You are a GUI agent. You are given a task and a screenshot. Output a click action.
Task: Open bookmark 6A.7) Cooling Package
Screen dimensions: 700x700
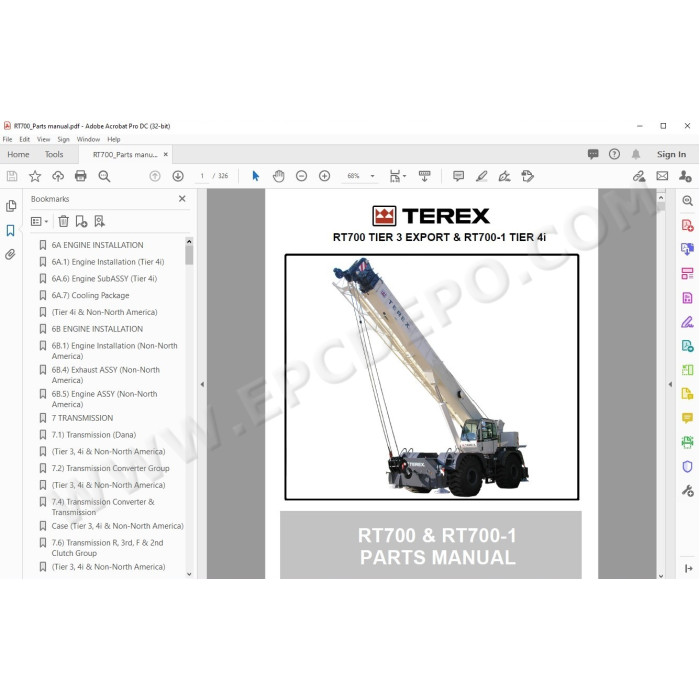(x=90, y=296)
